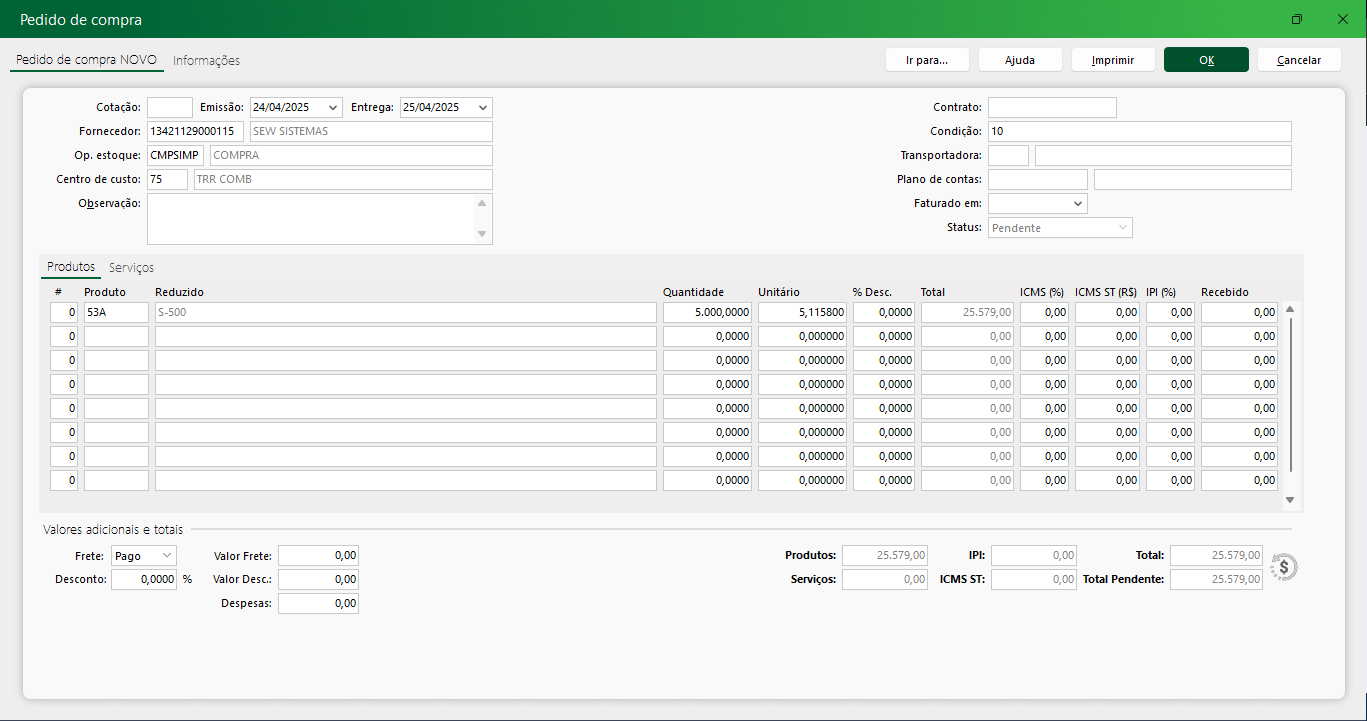Open the Ajuda help button
This screenshot has height=721, width=1367.
pyautogui.click(x=1020, y=60)
